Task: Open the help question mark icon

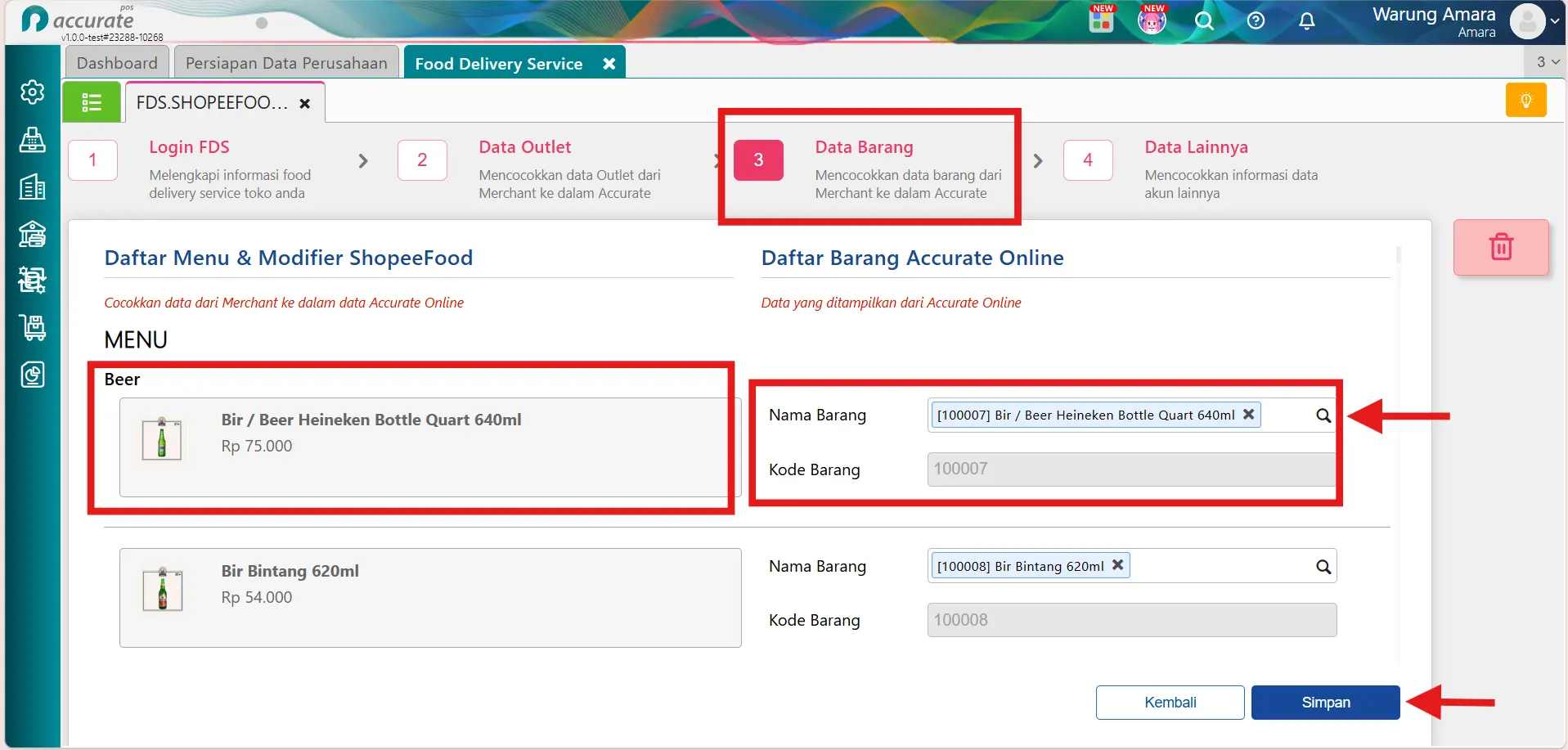Action: point(1256,21)
